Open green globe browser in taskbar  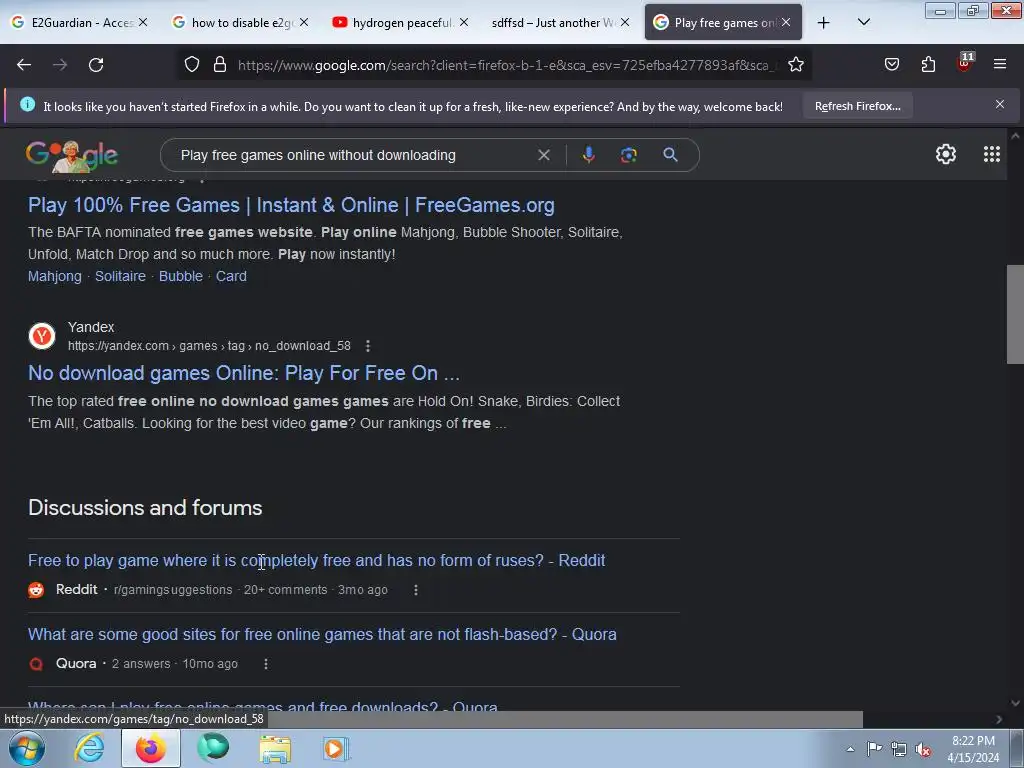[x=214, y=748]
